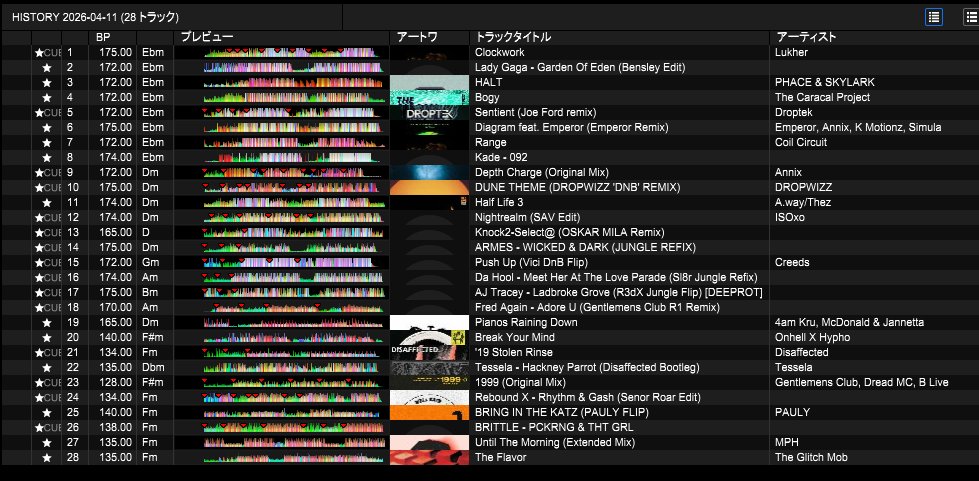Viewport: 979px width, 481px height.
Task: Click artist PHACE & SKYLARK
Action: click(x=825, y=82)
